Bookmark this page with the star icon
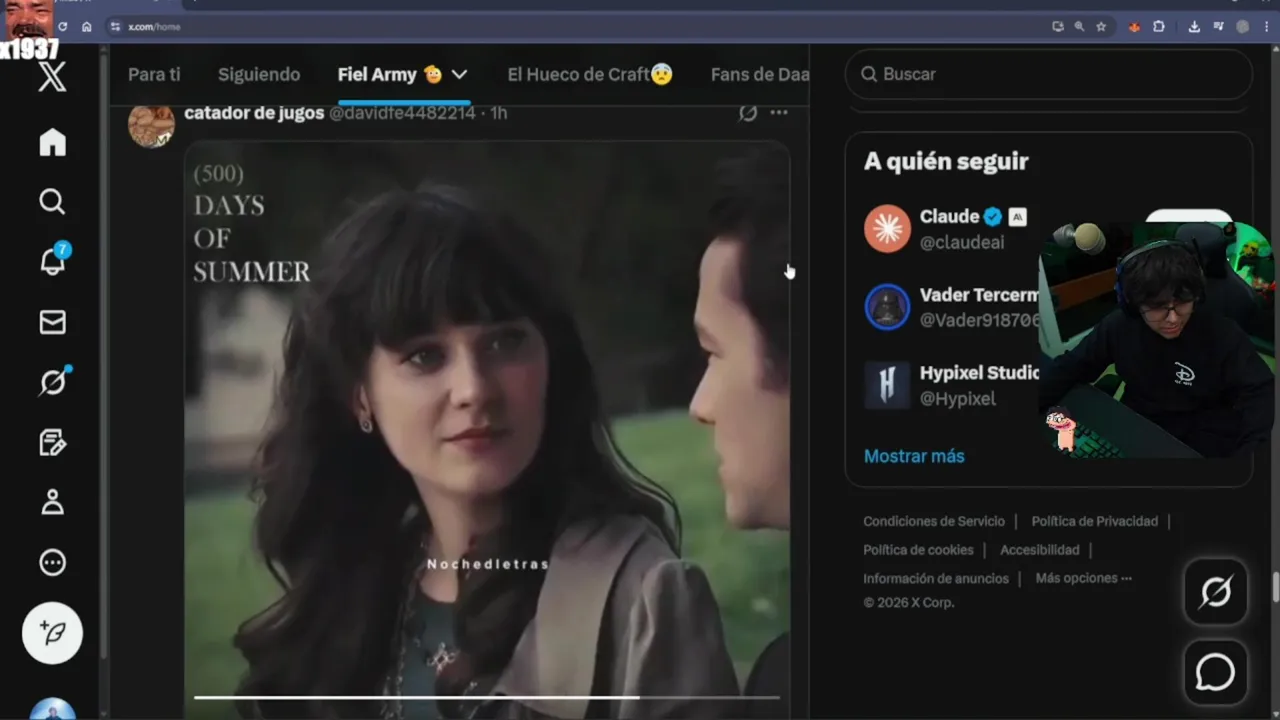Viewport: 1280px width, 720px height. 1101,27
